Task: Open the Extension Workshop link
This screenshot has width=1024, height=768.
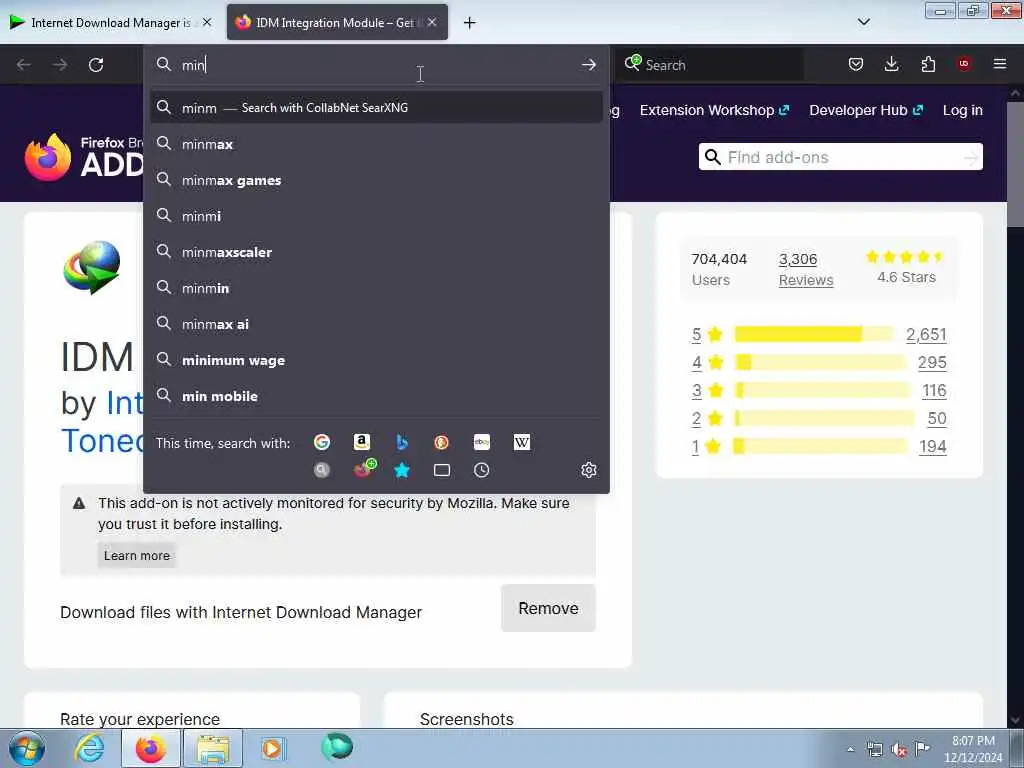Action: pyautogui.click(x=714, y=110)
